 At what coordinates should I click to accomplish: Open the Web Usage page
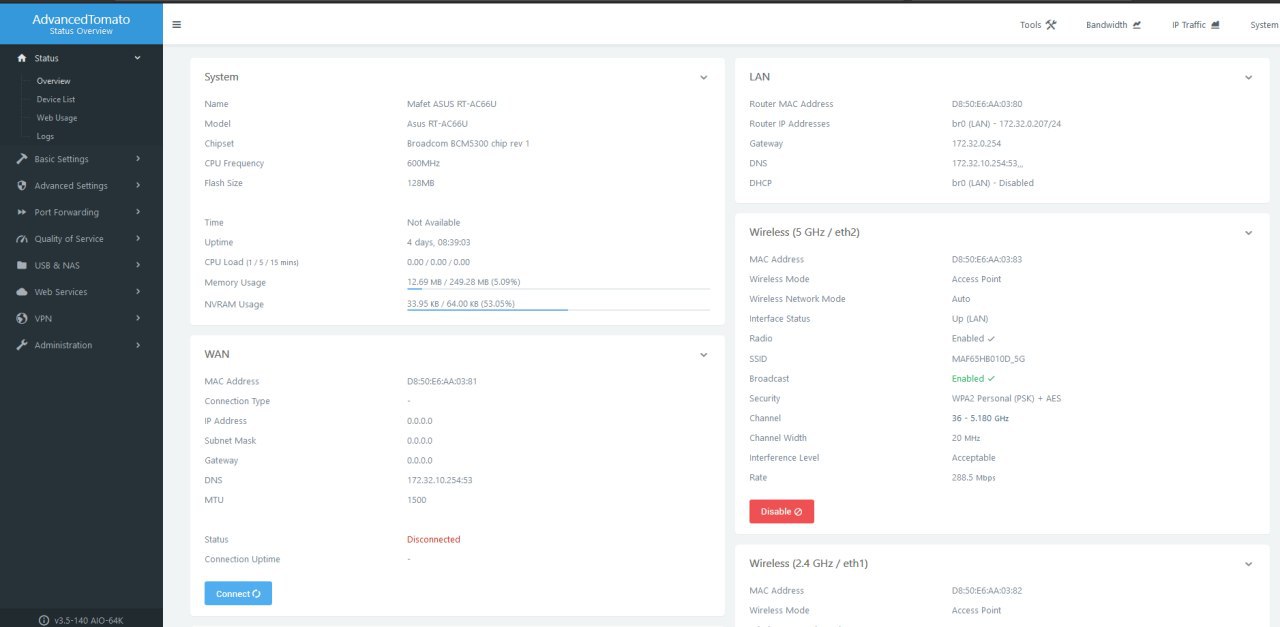(57, 118)
